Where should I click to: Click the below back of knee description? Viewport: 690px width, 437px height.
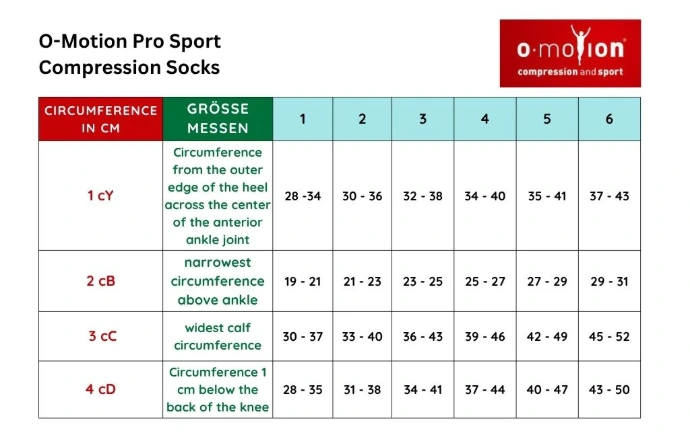coord(218,389)
